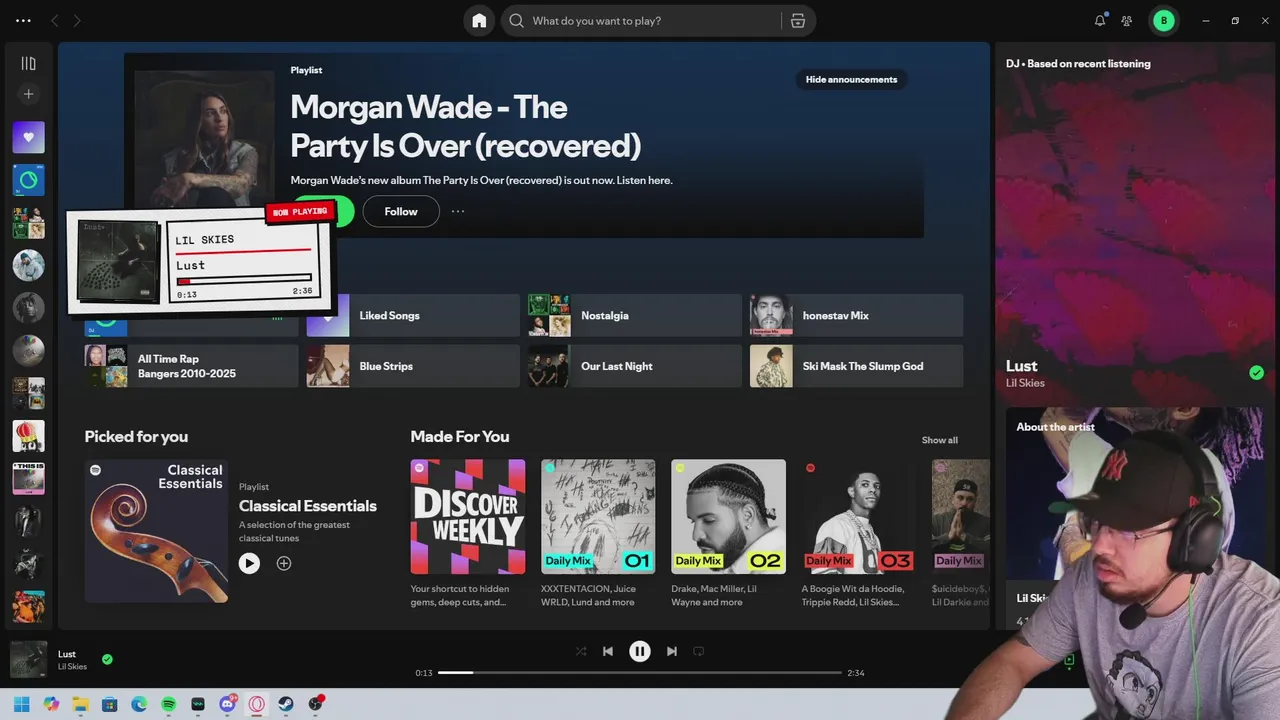Hide announcements
This screenshot has height=720, width=1280.
851,79
